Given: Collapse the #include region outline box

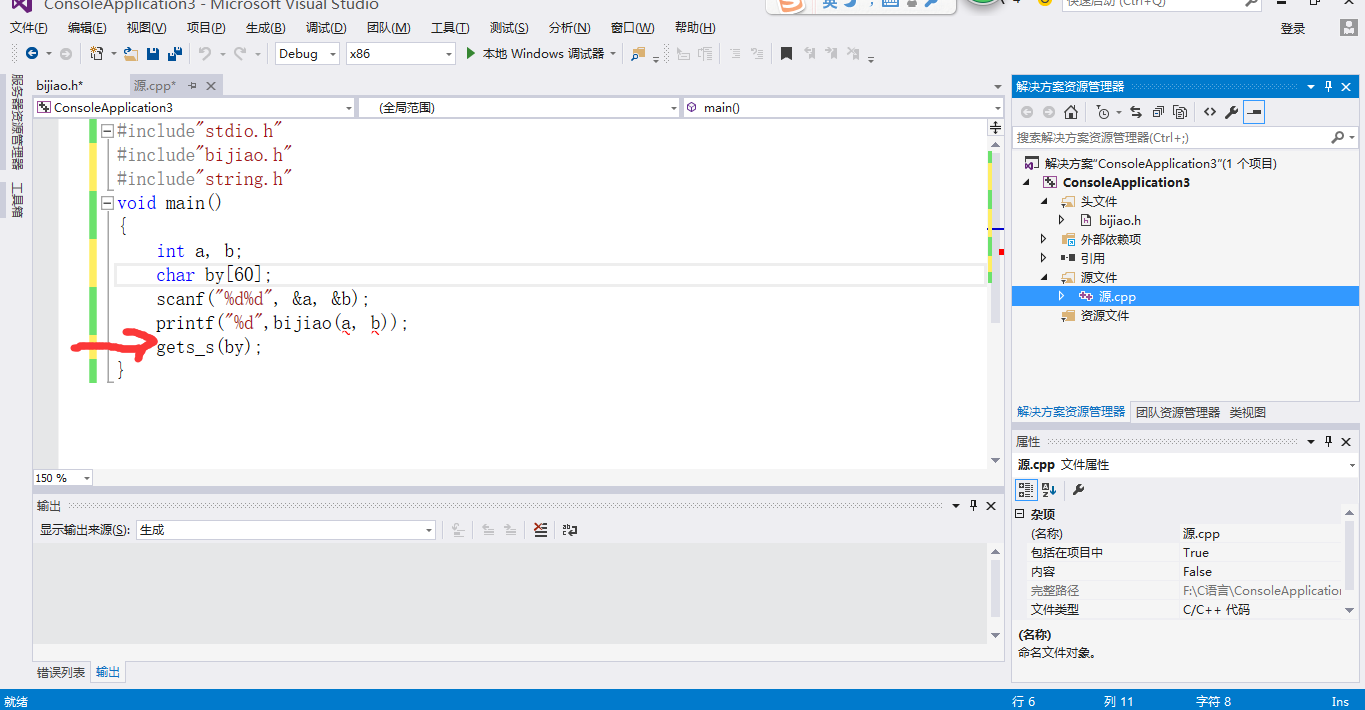Looking at the screenshot, I should pos(107,131).
